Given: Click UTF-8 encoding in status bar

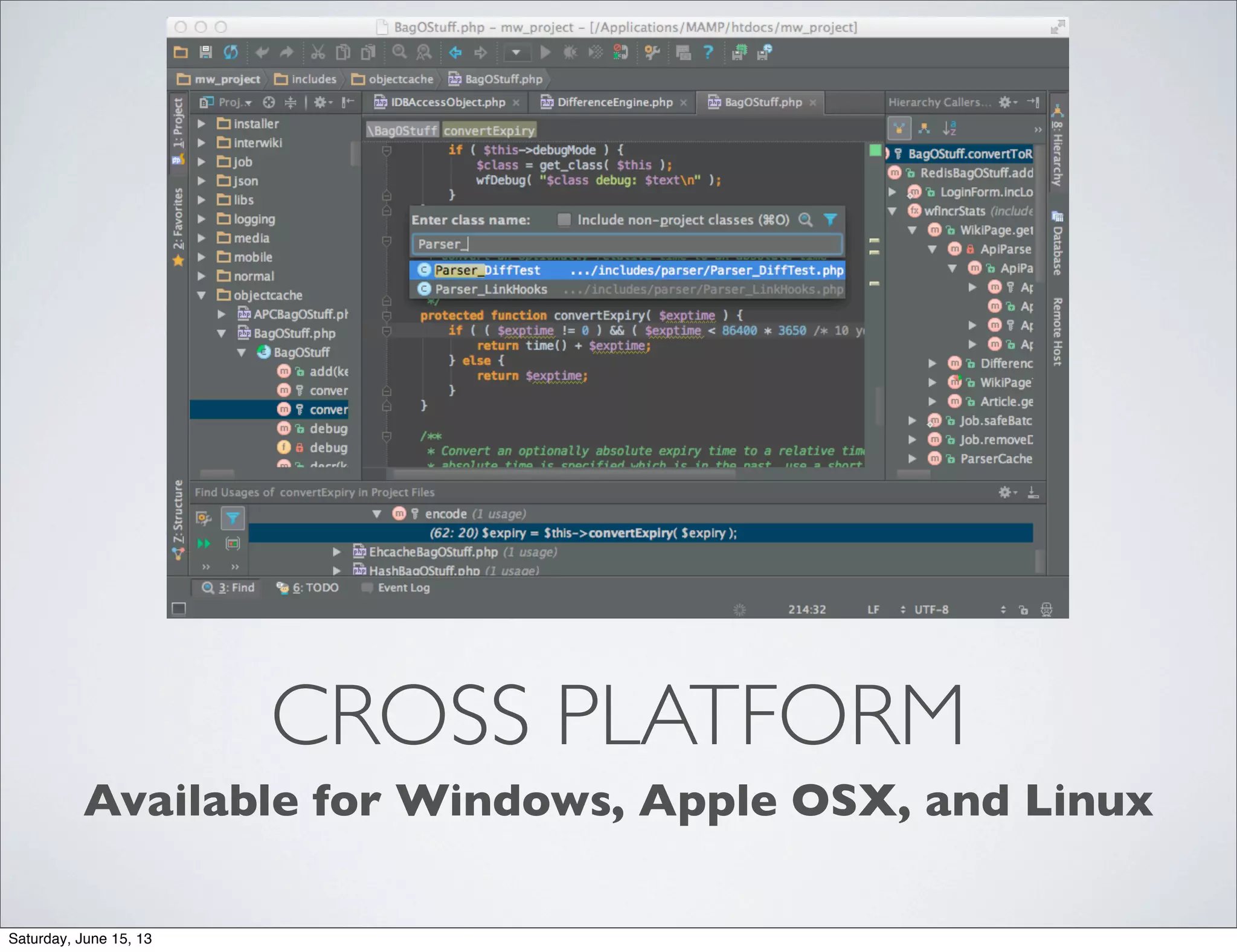Looking at the screenshot, I should coord(931,609).
